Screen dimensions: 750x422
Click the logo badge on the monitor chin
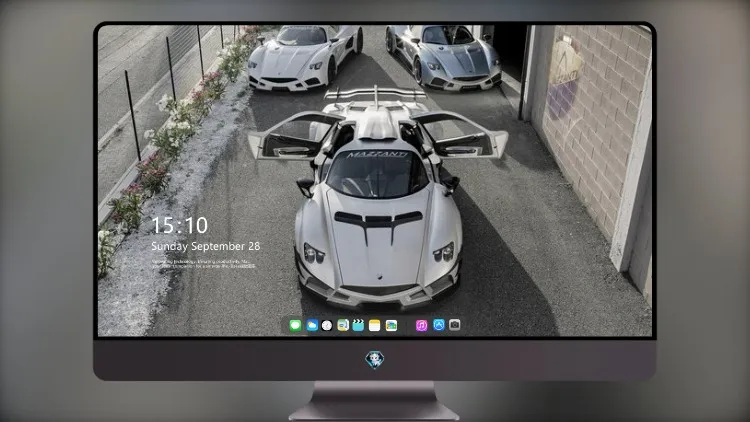pos(375,360)
